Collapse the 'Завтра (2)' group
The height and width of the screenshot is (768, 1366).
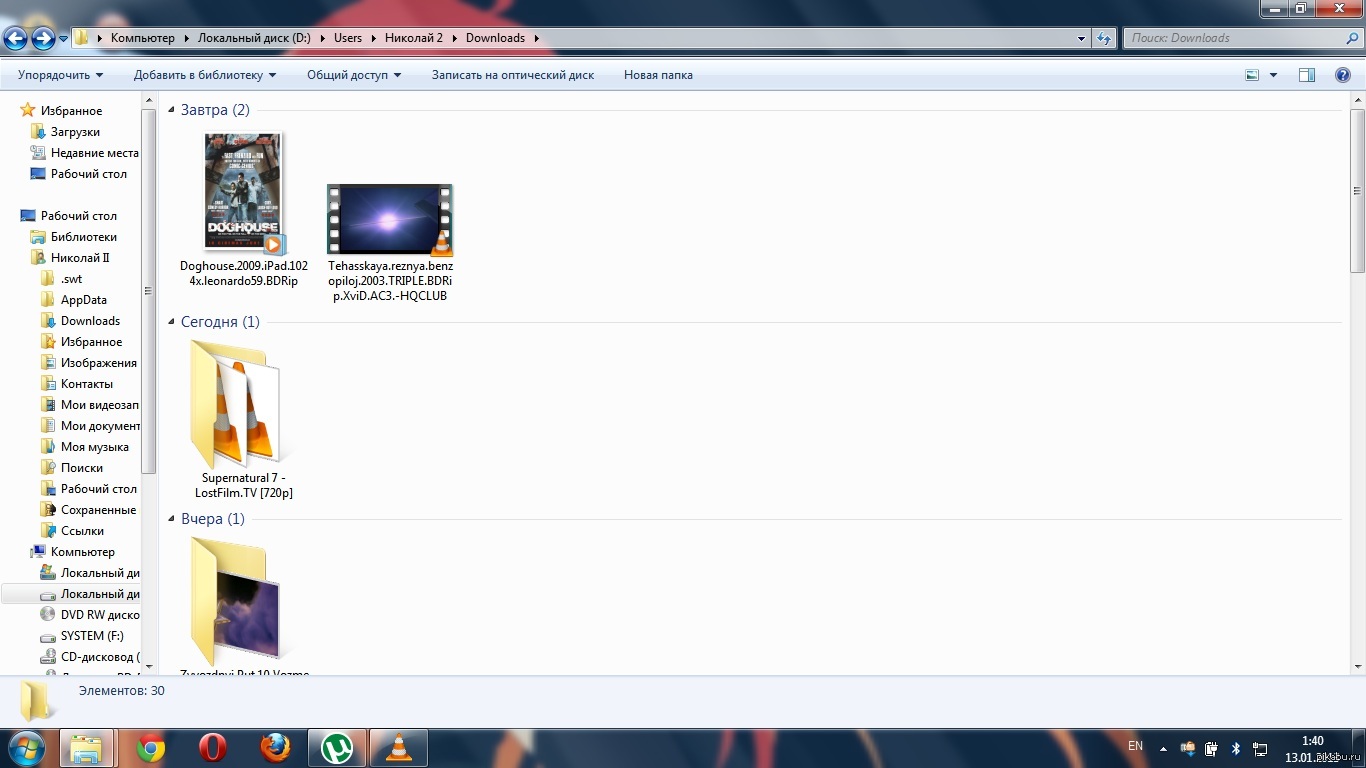click(x=171, y=110)
